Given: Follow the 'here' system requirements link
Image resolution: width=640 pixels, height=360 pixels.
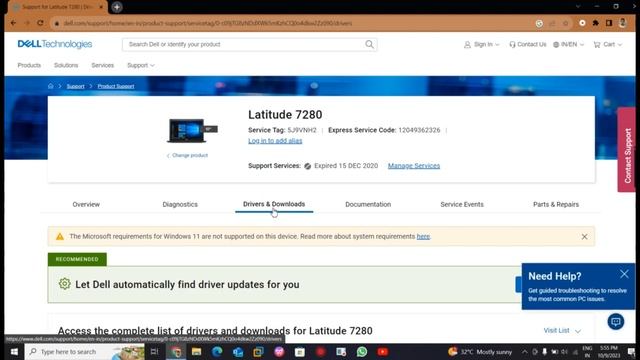Looking at the screenshot, I should click(423, 237).
